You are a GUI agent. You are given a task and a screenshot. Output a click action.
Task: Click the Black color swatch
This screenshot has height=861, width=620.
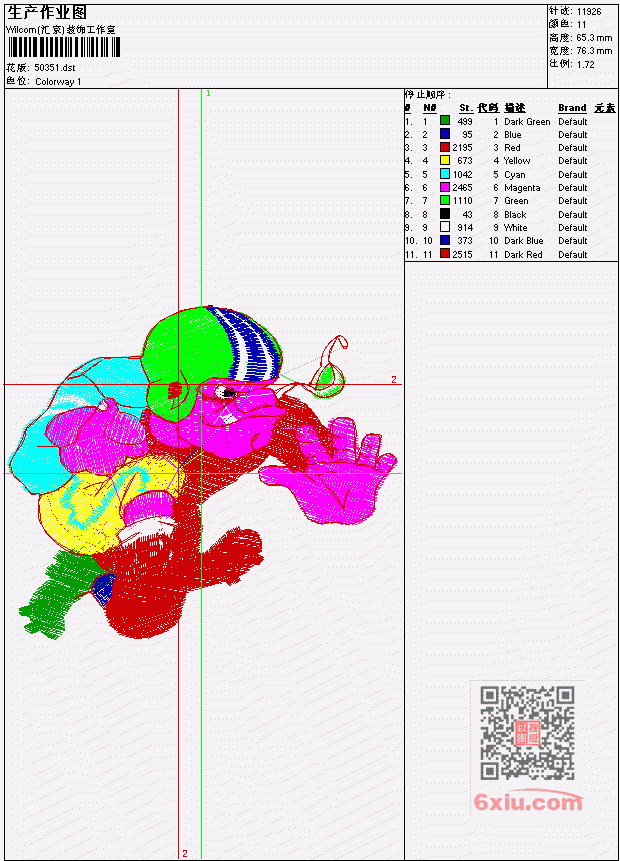click(445, 214)
